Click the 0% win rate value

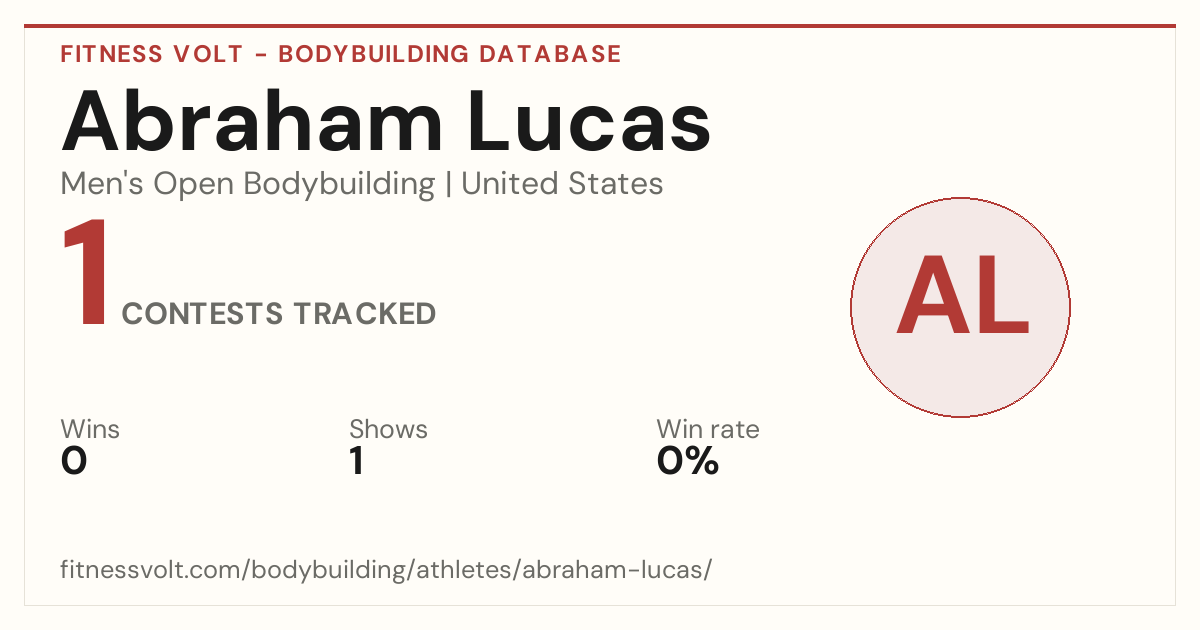click(x=688, y=461)
